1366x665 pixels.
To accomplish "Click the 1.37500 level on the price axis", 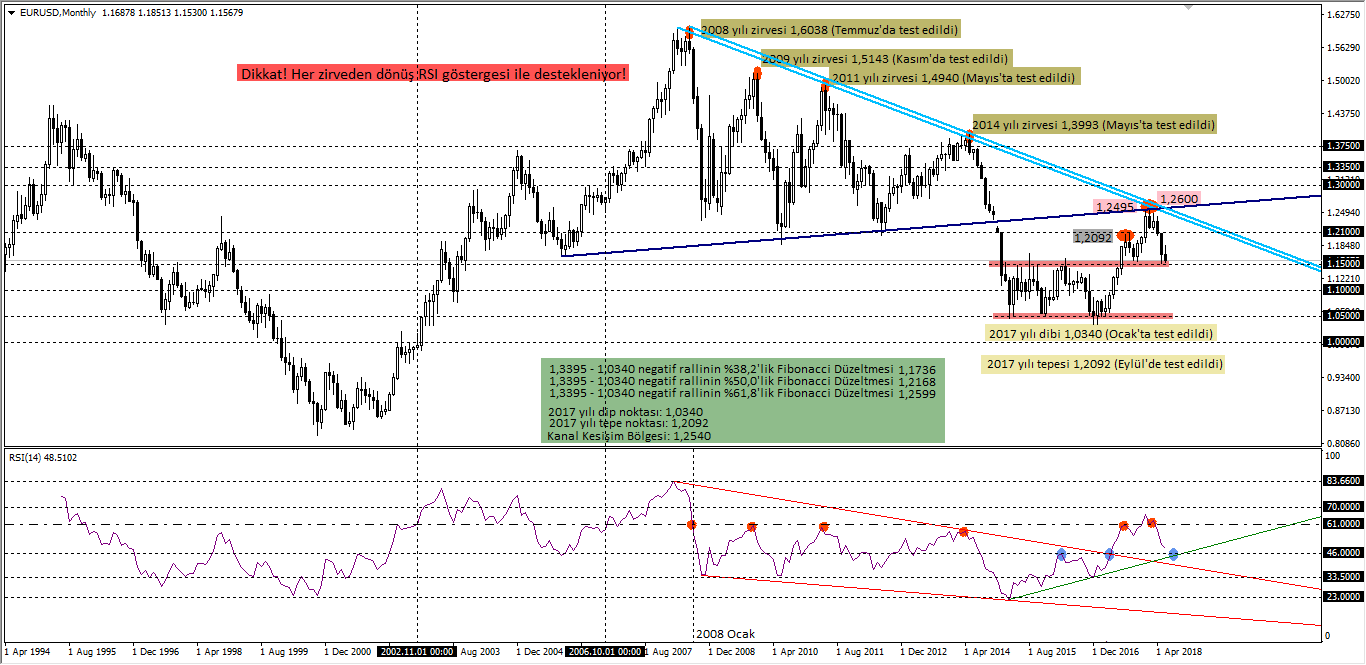I will pyautogui.click(x=1341, y=147).
